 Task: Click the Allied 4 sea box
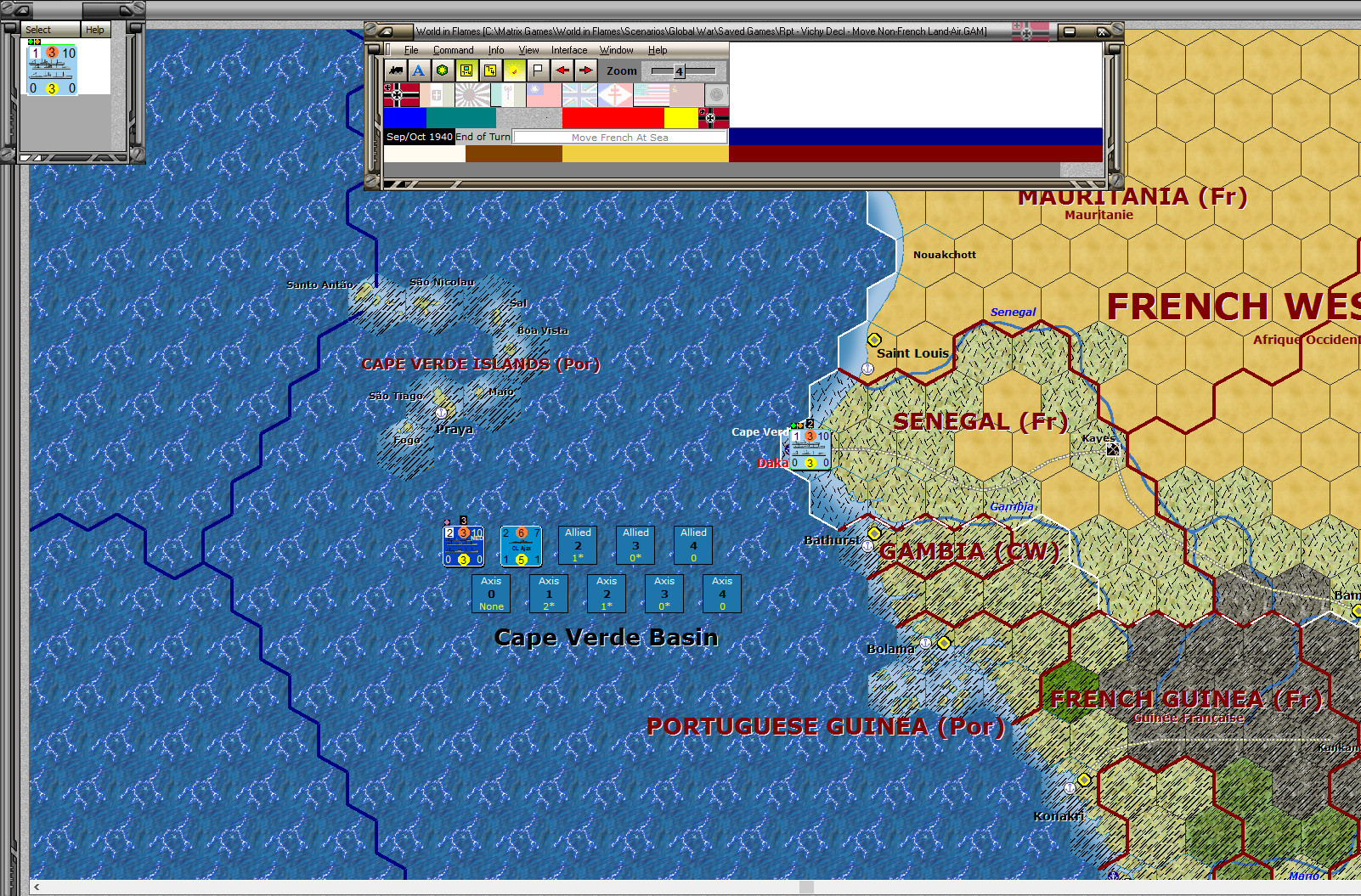[x=693, y=544]
